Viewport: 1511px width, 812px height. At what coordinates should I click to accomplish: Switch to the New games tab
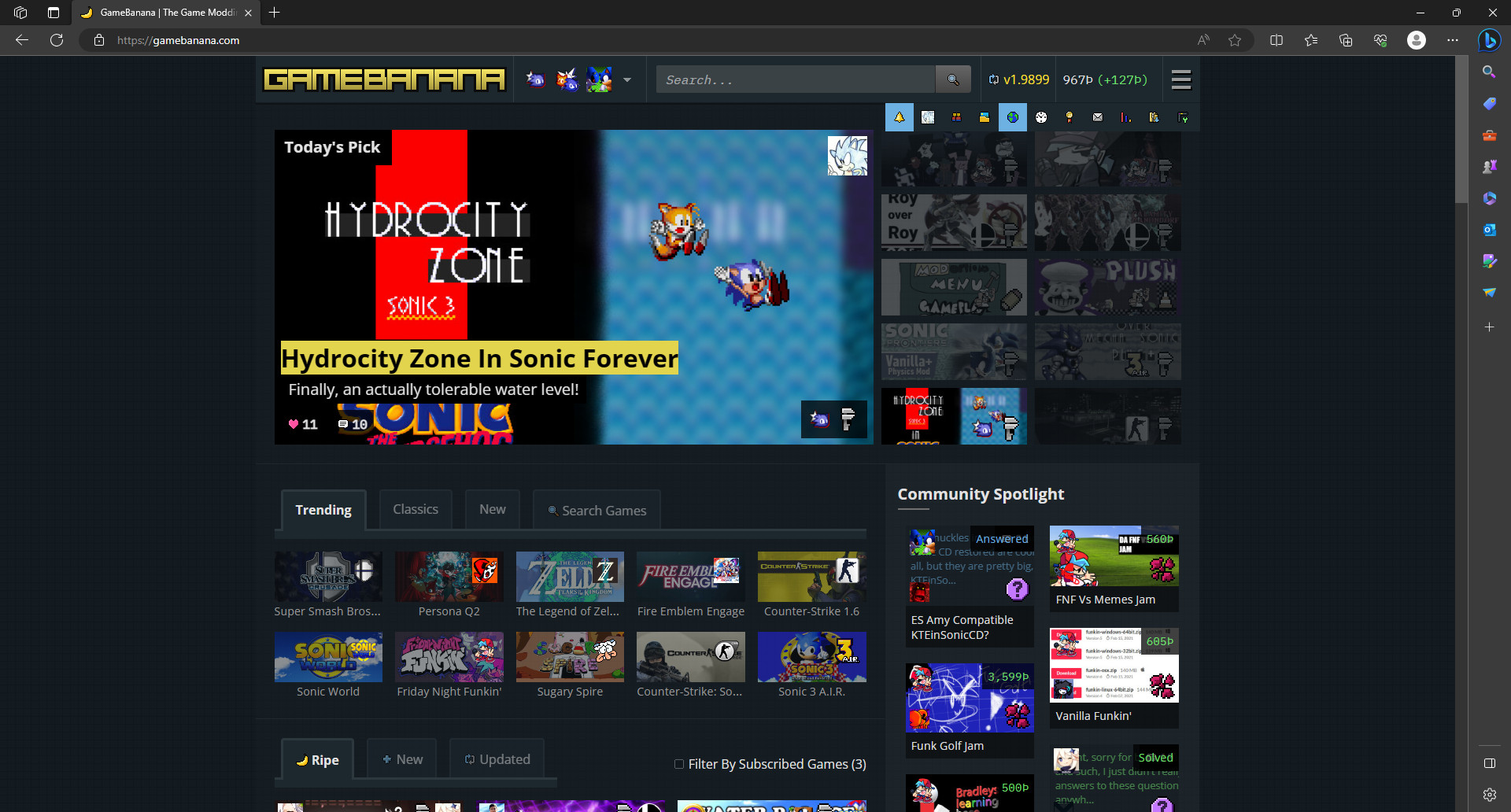[x=493, y=509]
